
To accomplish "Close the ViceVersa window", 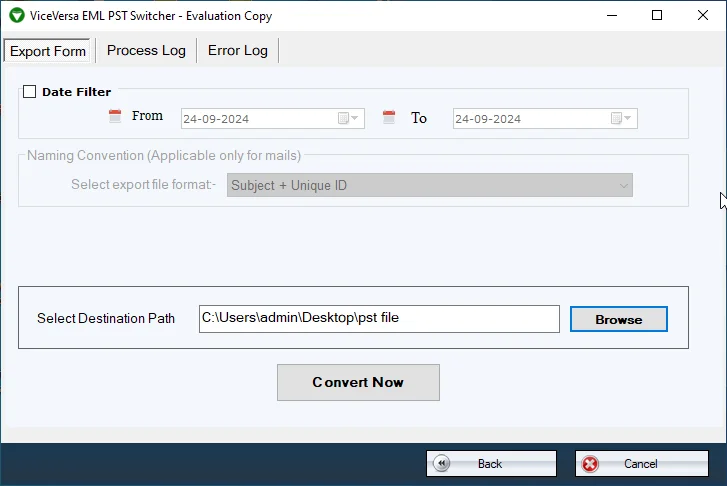I will 703,15.
